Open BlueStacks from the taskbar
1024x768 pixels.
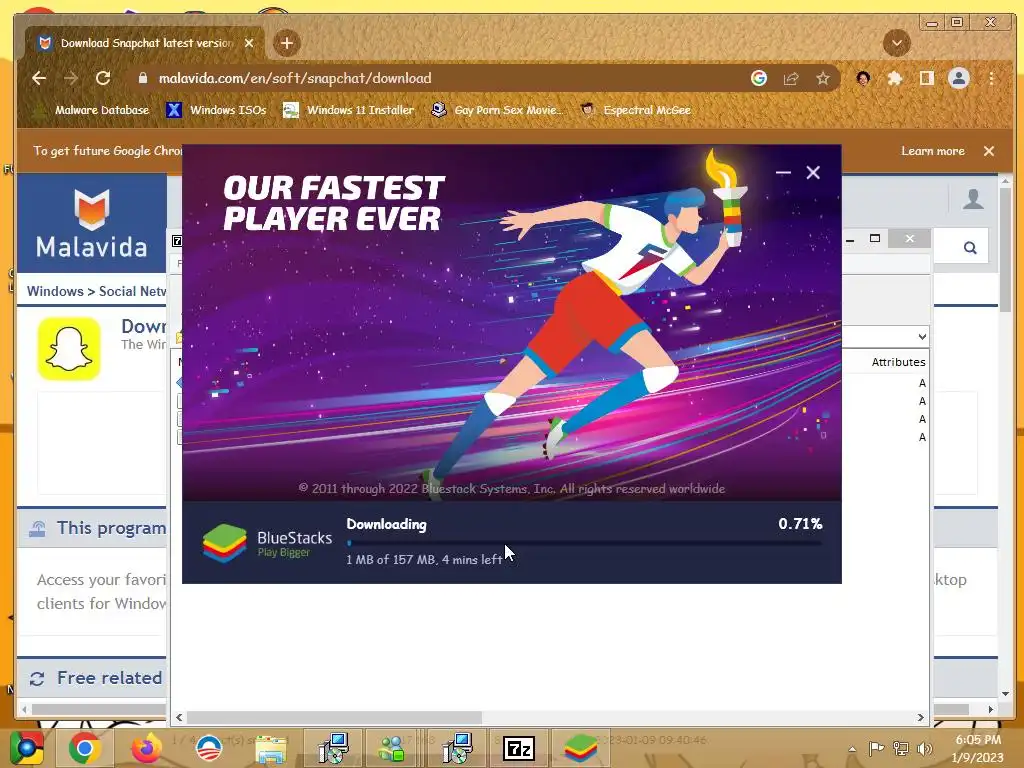click(x=581, y=748)
